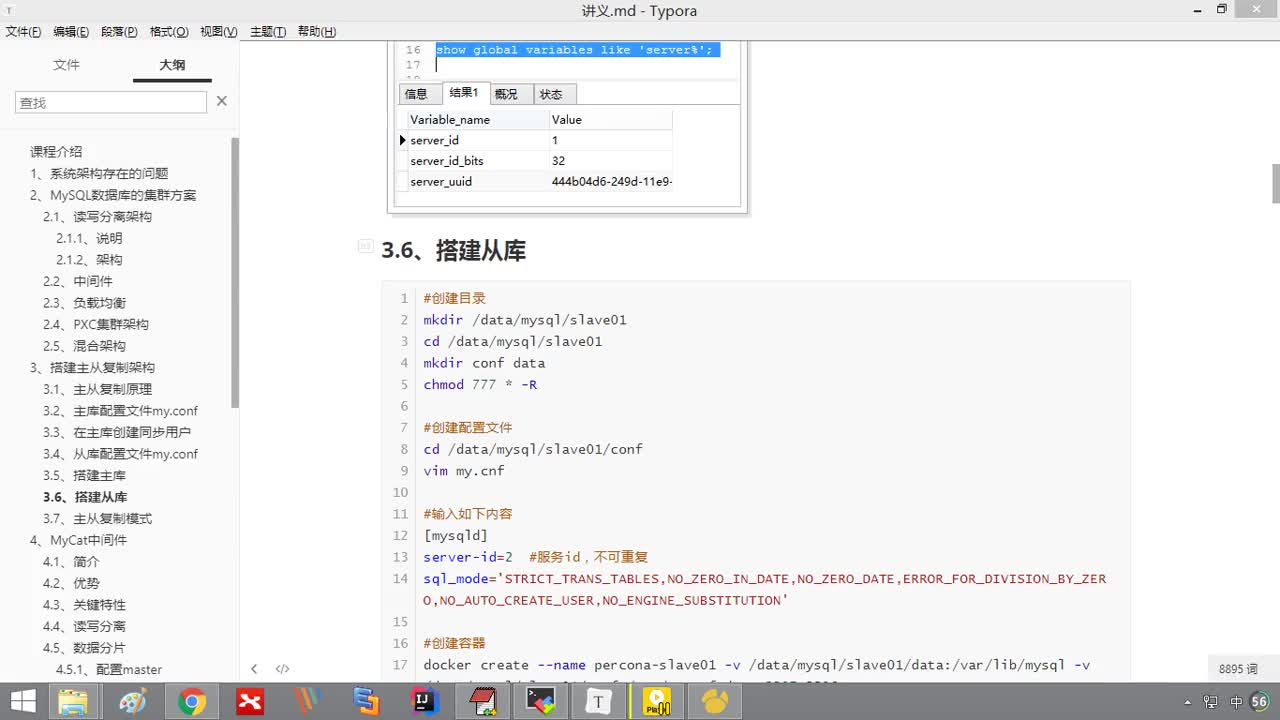
Task: Open the notepad editor taskbar icon
Action: (x=483, y=702)
